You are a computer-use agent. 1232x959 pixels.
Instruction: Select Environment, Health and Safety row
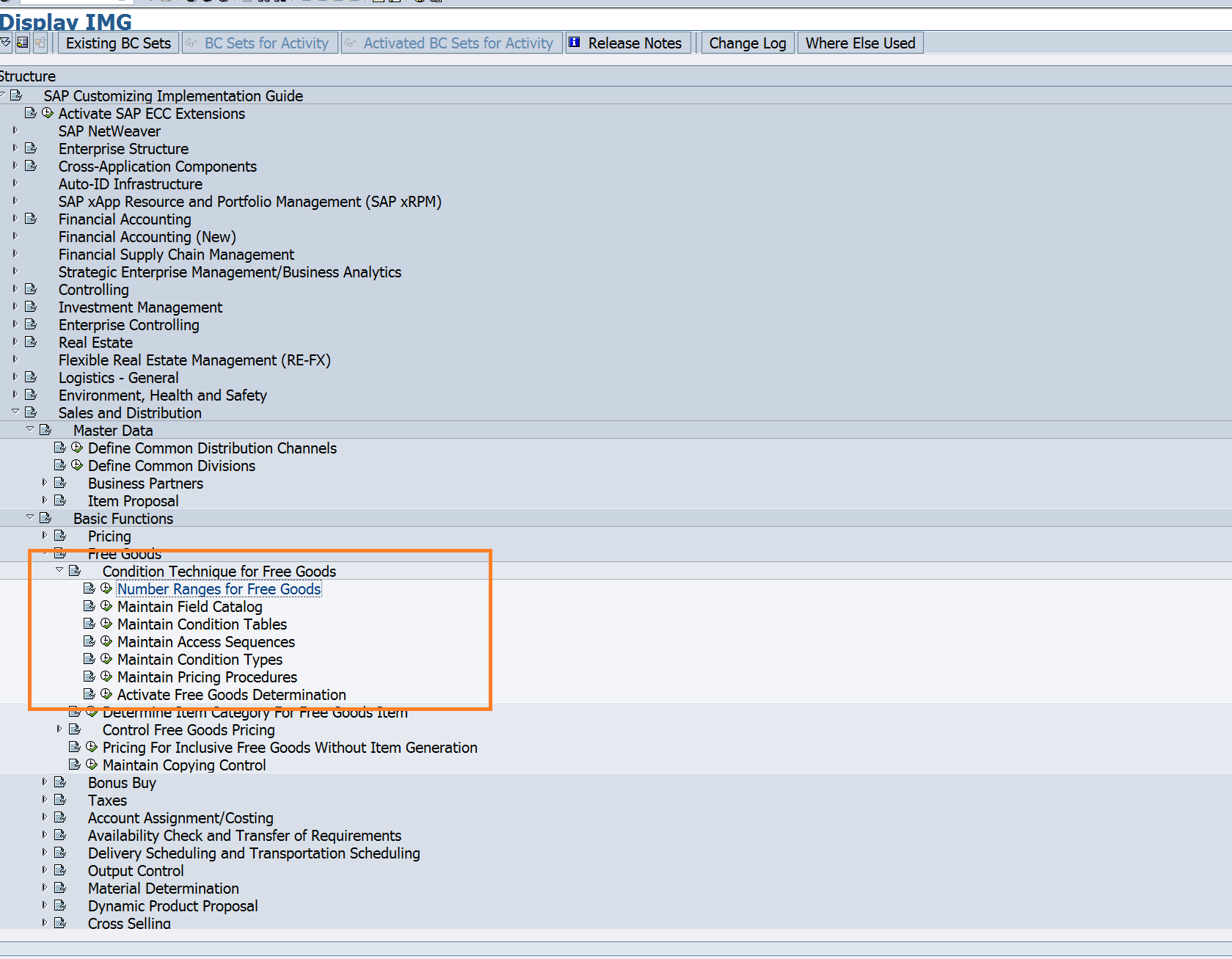(162, 395)
